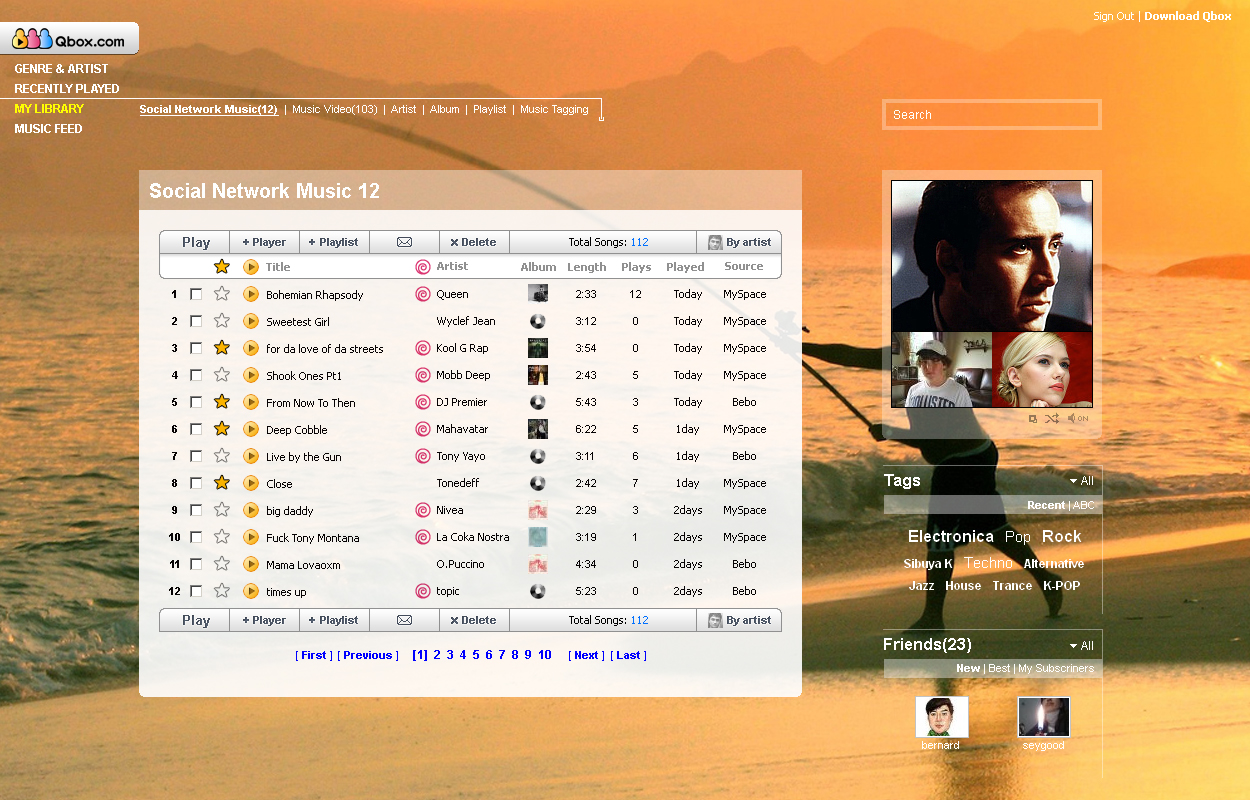Switch to the Artist tab
Viewport: 1250px width, 800px height.
[x=404, y=109]
